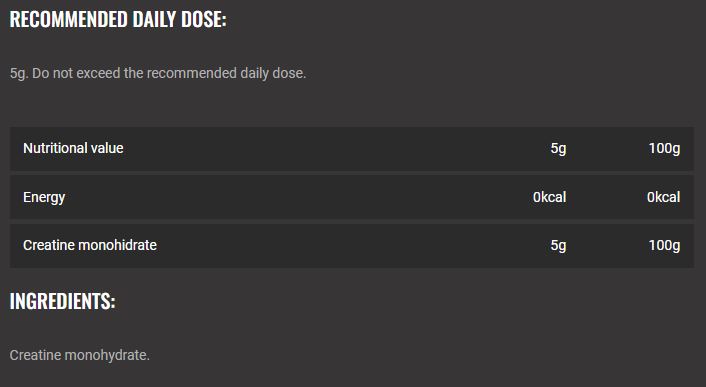Click the Nutritional value table header row
706x387 pixels.
click(352, 148)
